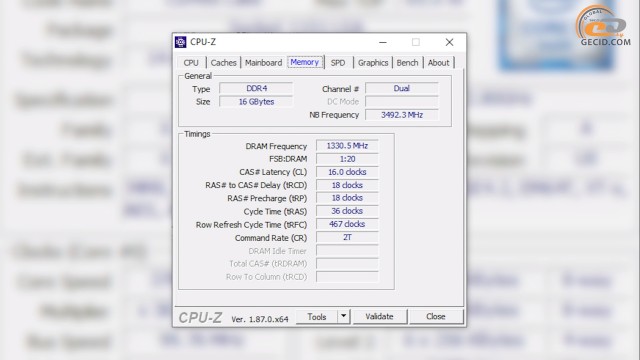The height and width of the screenshot is (360, 640).
Task: Click the NB Frequency label
Action: pyautogui.click(x=334, y=115)
